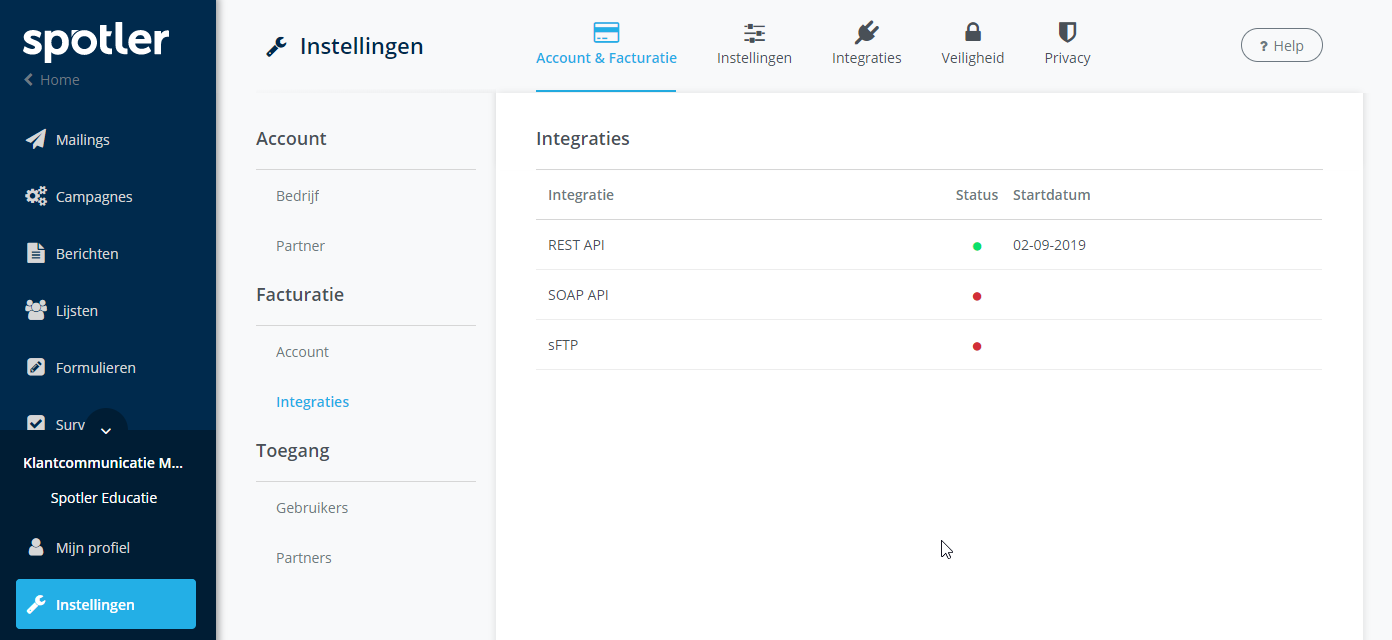Screen dimensions: 1392x640
Task: Open the Help button
Action: pos(1281,45)
